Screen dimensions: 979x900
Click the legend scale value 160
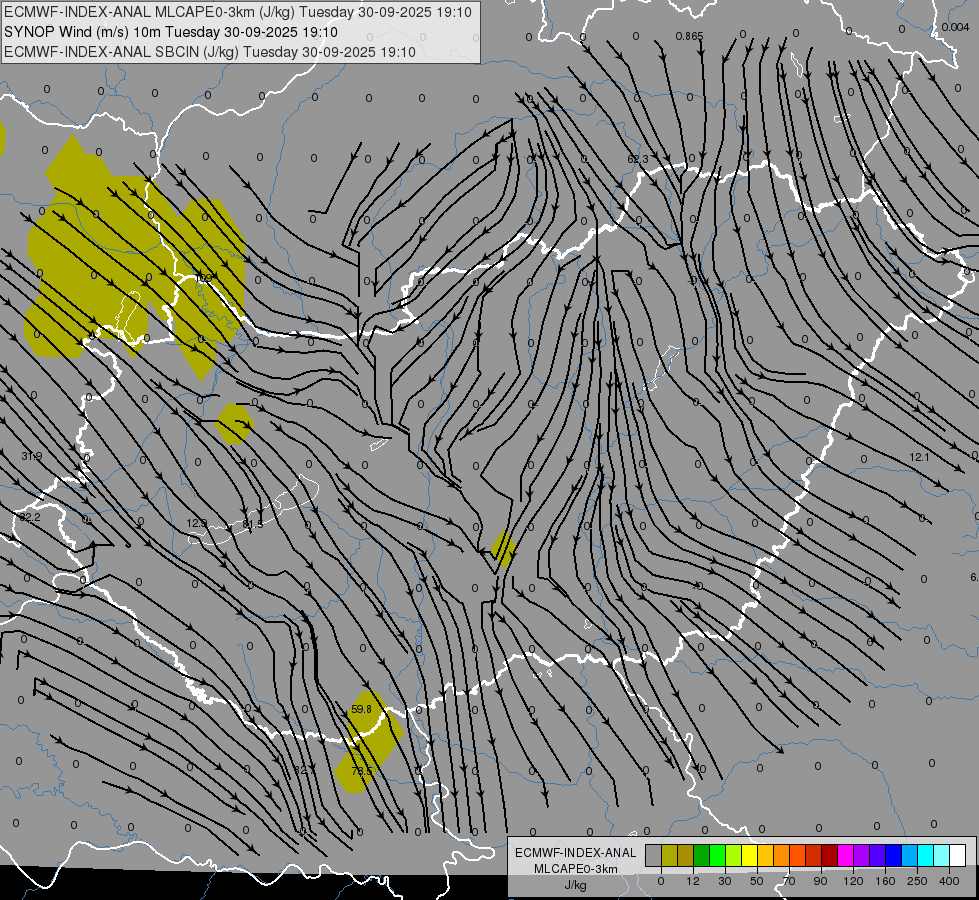tap(885, 881)
